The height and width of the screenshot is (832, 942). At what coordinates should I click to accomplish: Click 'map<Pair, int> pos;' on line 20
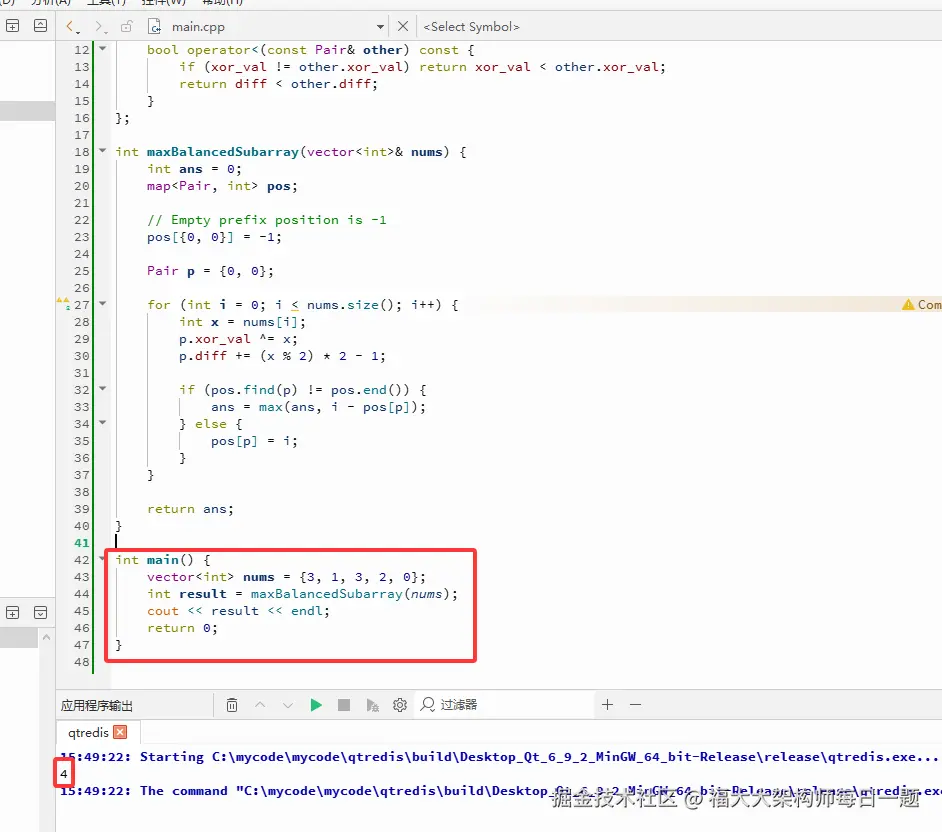pyautogui.click(x=222, y=186)
